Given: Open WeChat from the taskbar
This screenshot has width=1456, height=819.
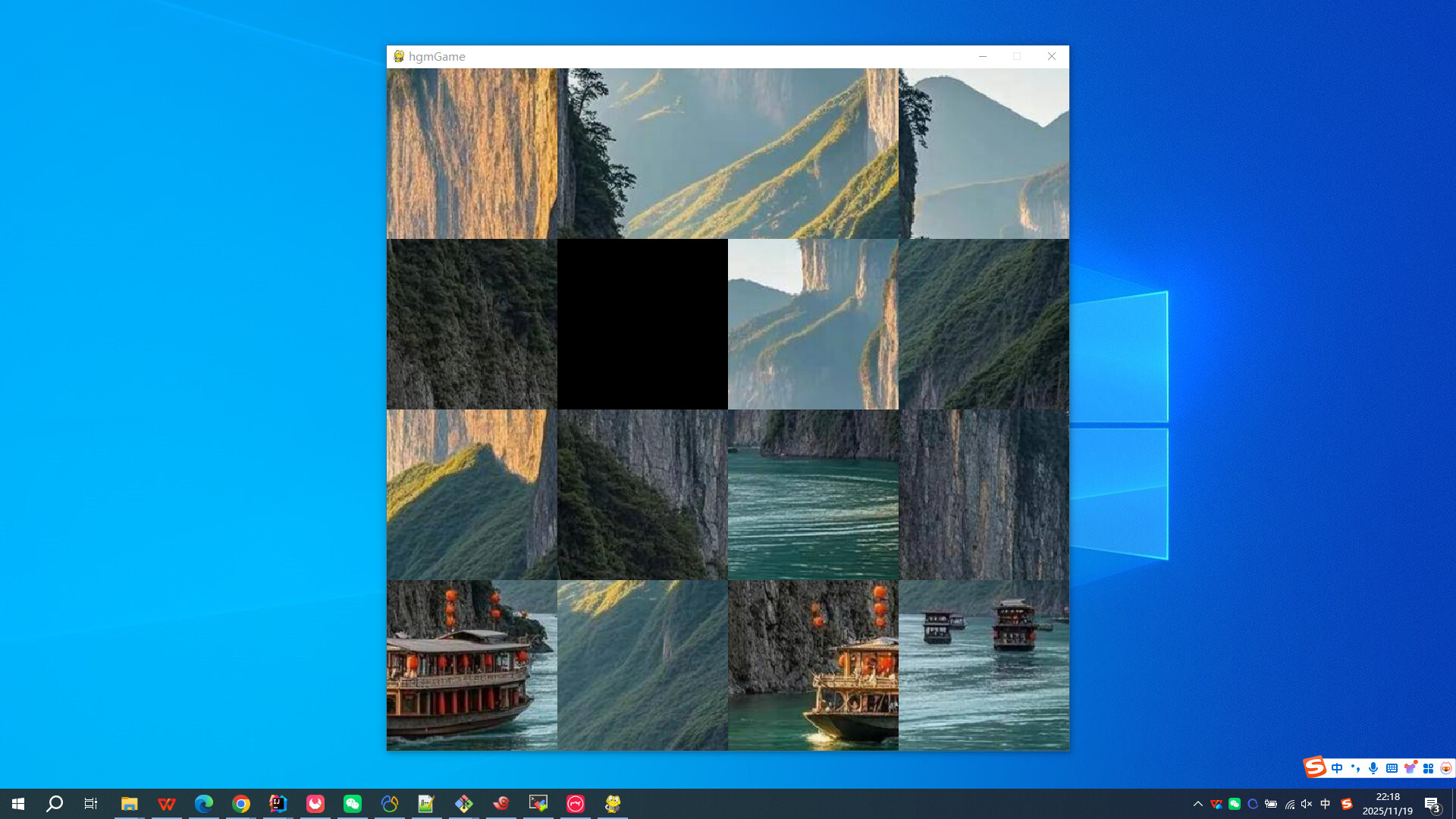Looking at the screenshot, I should coord(352,805).
